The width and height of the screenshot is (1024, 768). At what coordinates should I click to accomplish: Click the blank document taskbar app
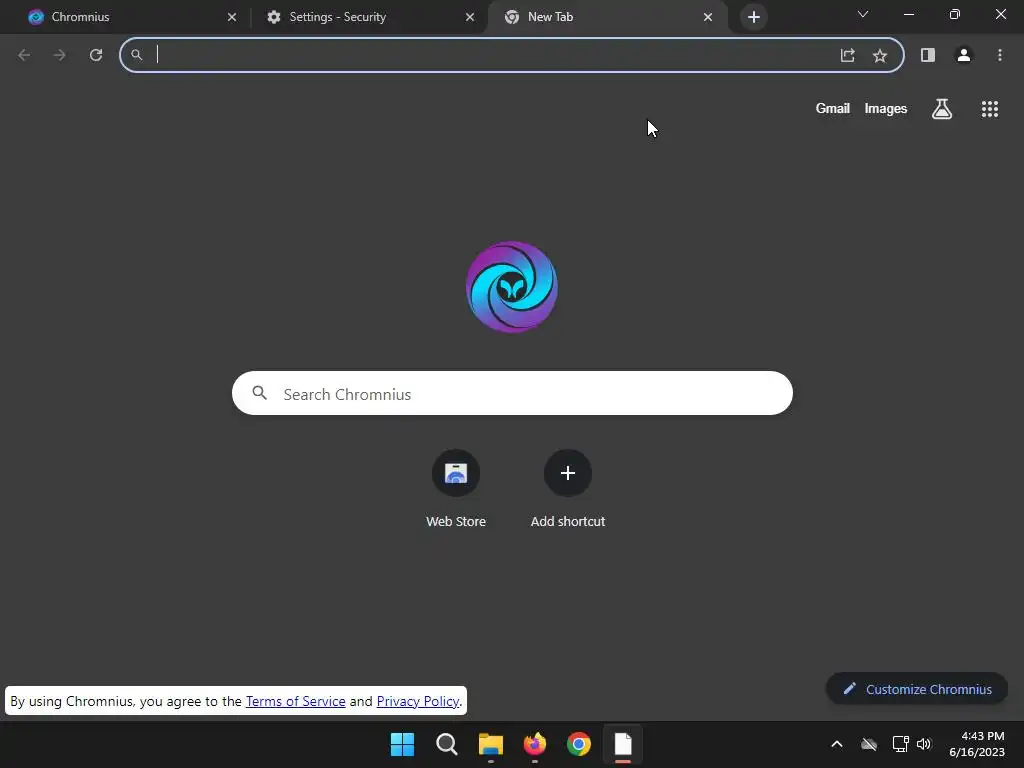[x=623, y=744]
